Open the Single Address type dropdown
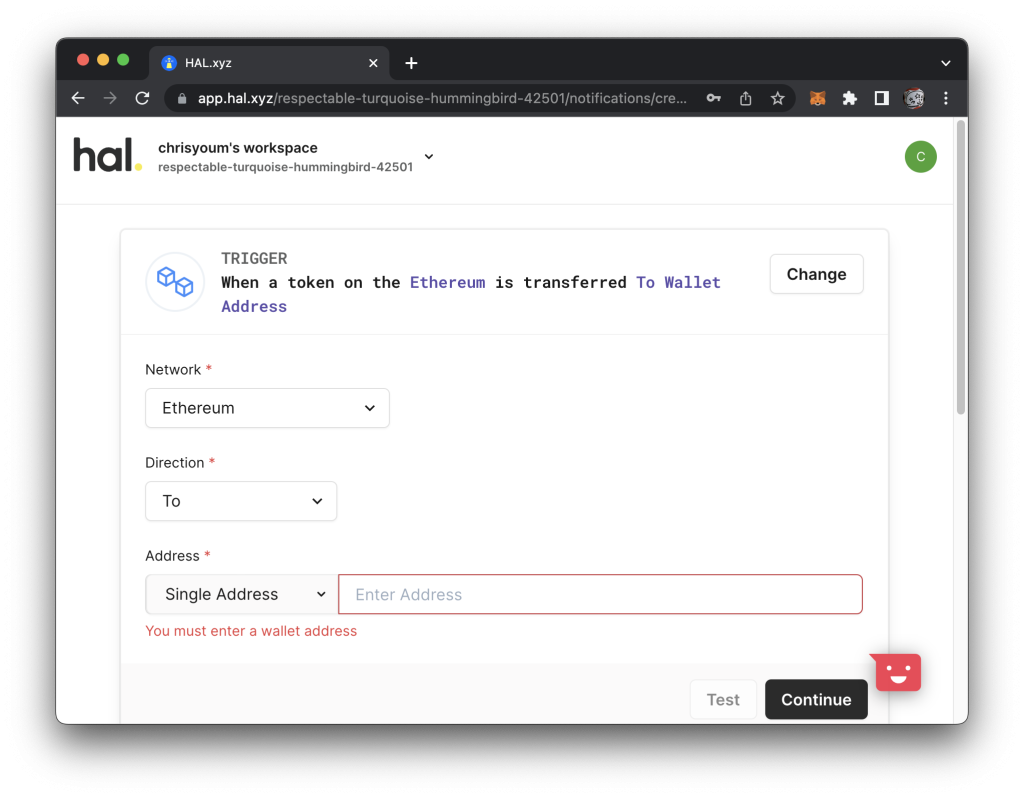Image resolution: width=1024 pixels, height=798 pixels. (x=242, y=595)
